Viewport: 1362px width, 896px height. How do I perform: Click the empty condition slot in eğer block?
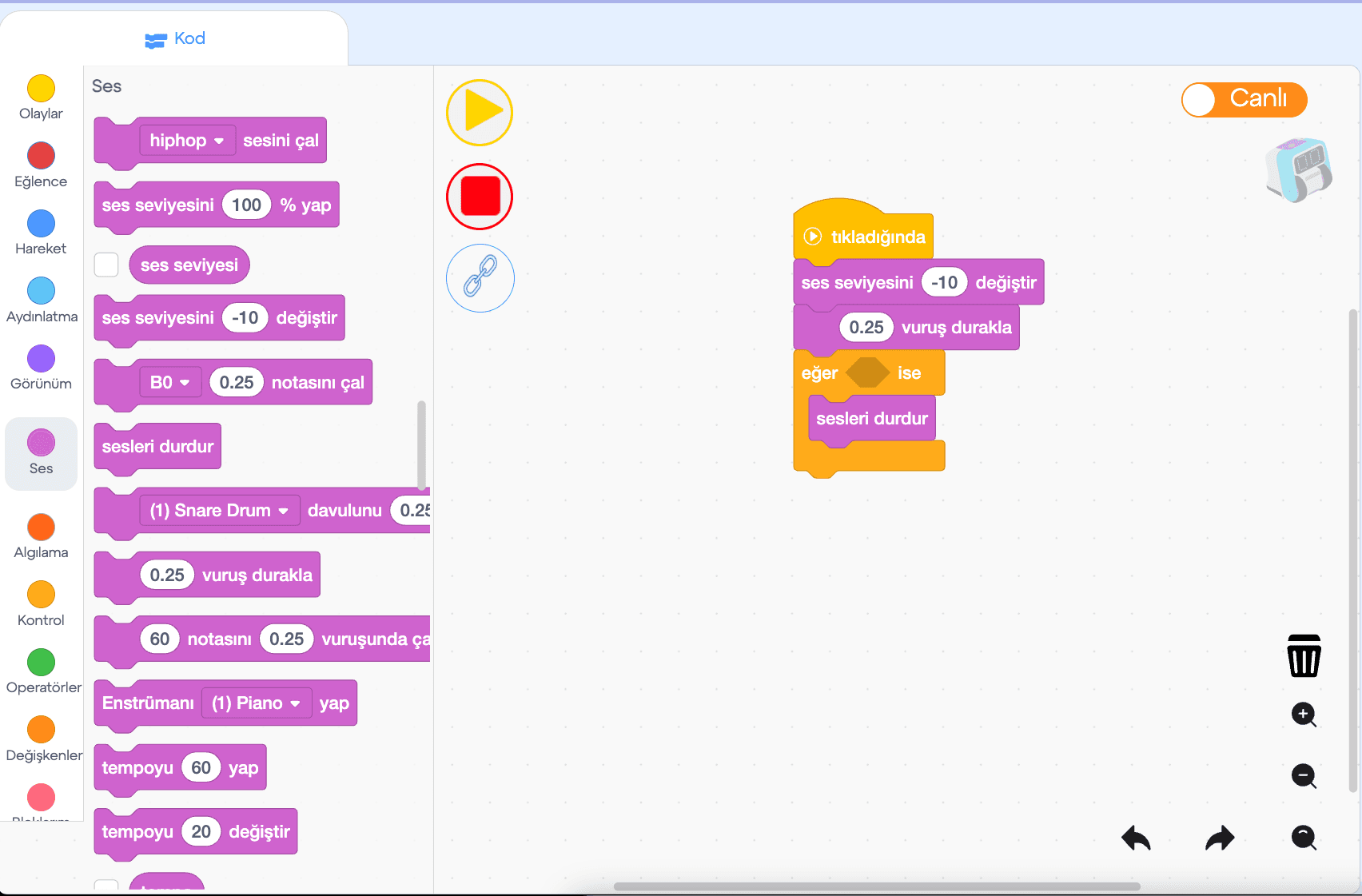pos(867,373)
